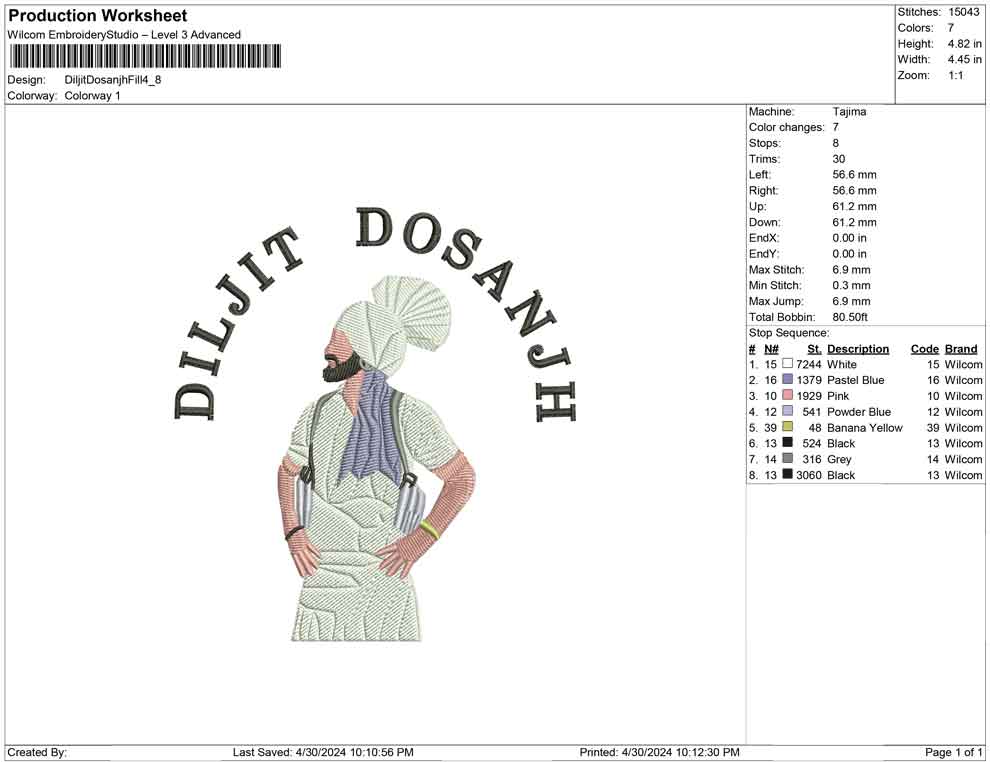Click the 'Brand' column header
Viewport: 990px width, 762px height.
pos(961,349)
